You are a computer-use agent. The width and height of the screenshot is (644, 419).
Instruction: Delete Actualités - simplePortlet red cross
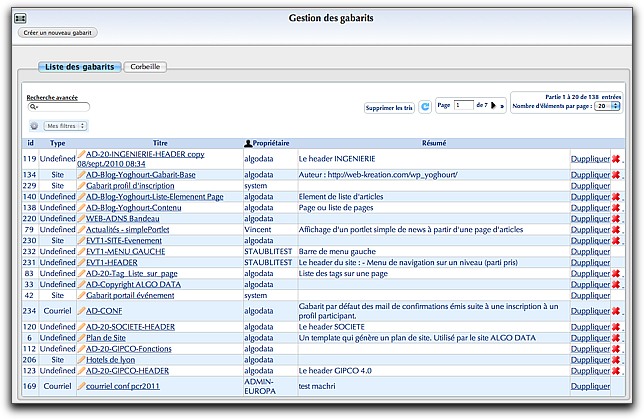click(x=616, y=230)
